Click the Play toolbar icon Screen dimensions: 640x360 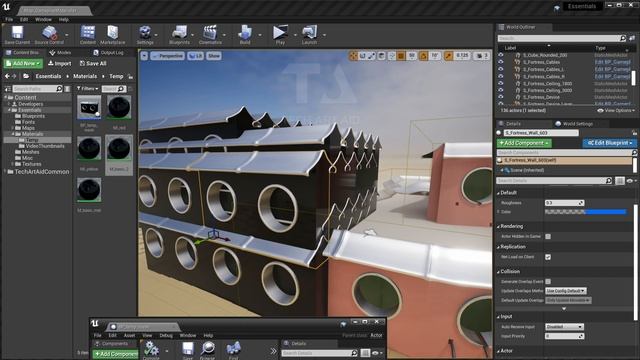tap(280, 34)
